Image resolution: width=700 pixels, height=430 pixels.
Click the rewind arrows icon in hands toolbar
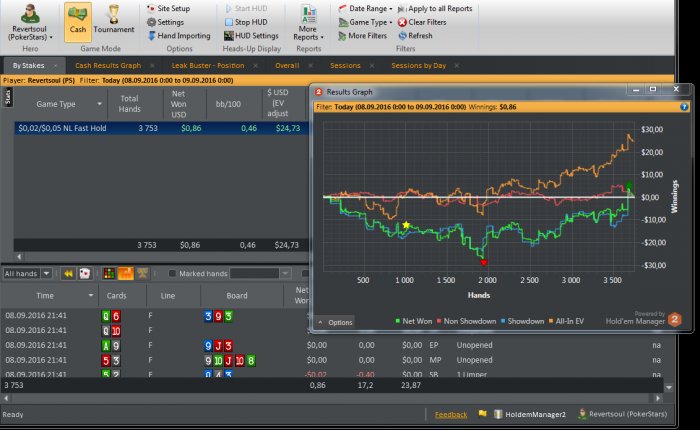(x=68, y=273)
